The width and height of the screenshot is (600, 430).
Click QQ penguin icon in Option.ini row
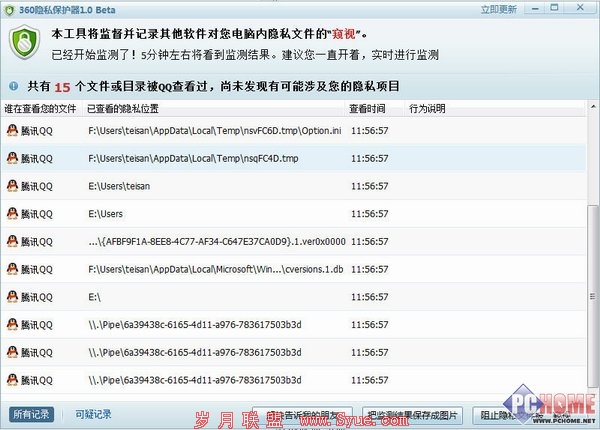pyautogui.click(x=12, y=130)
